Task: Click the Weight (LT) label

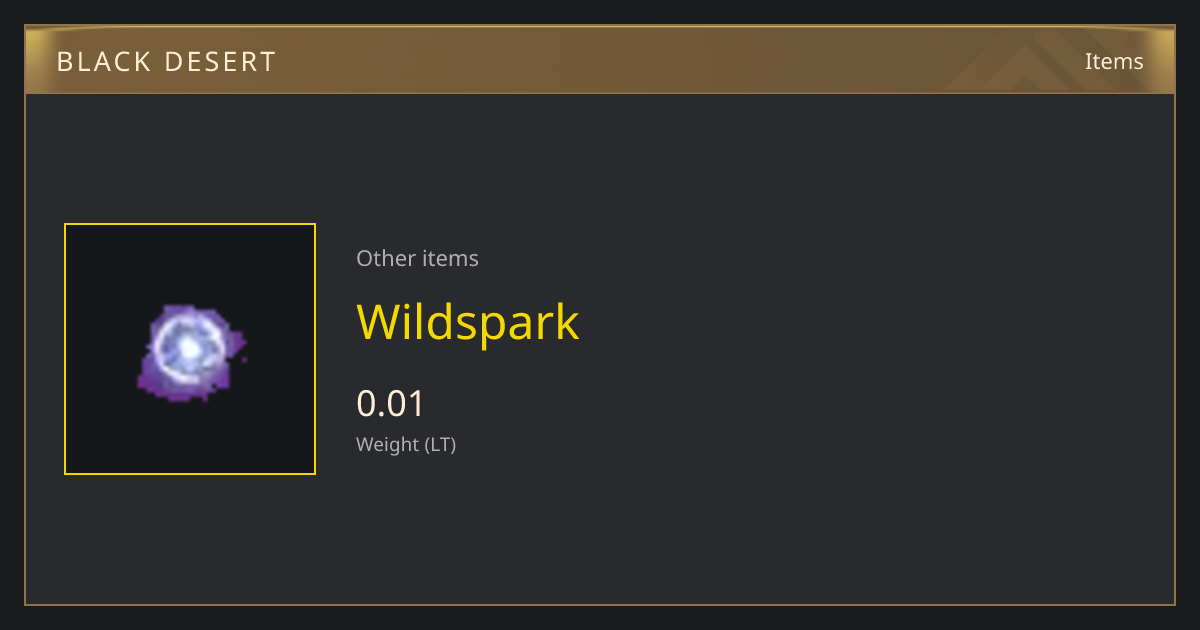Action: coord(406,444)
